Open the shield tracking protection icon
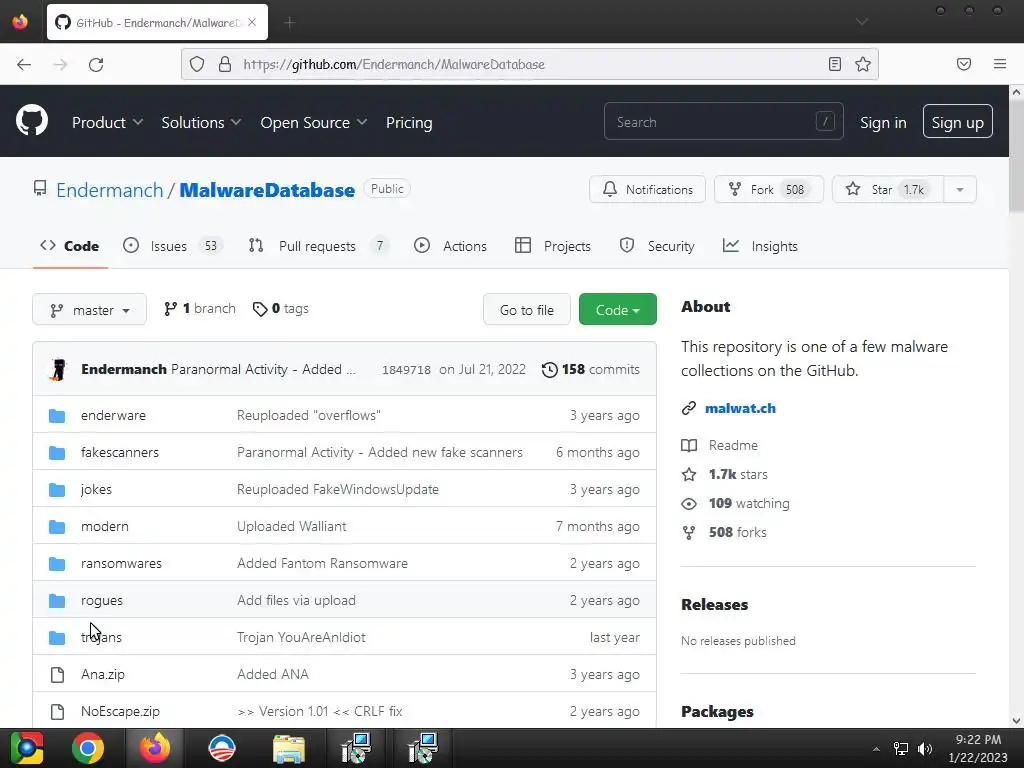 [x=197, y=64]
